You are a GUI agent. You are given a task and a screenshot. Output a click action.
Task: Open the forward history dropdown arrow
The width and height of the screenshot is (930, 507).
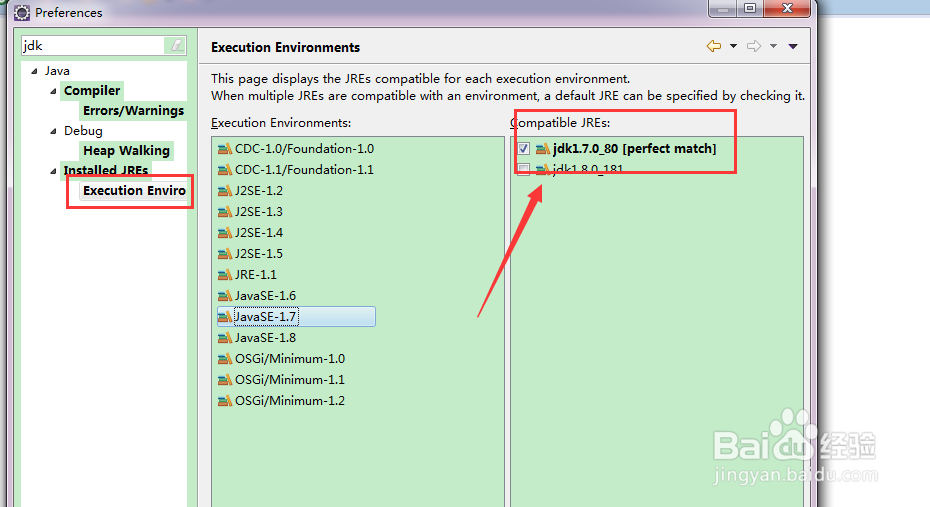click(773, 46)
